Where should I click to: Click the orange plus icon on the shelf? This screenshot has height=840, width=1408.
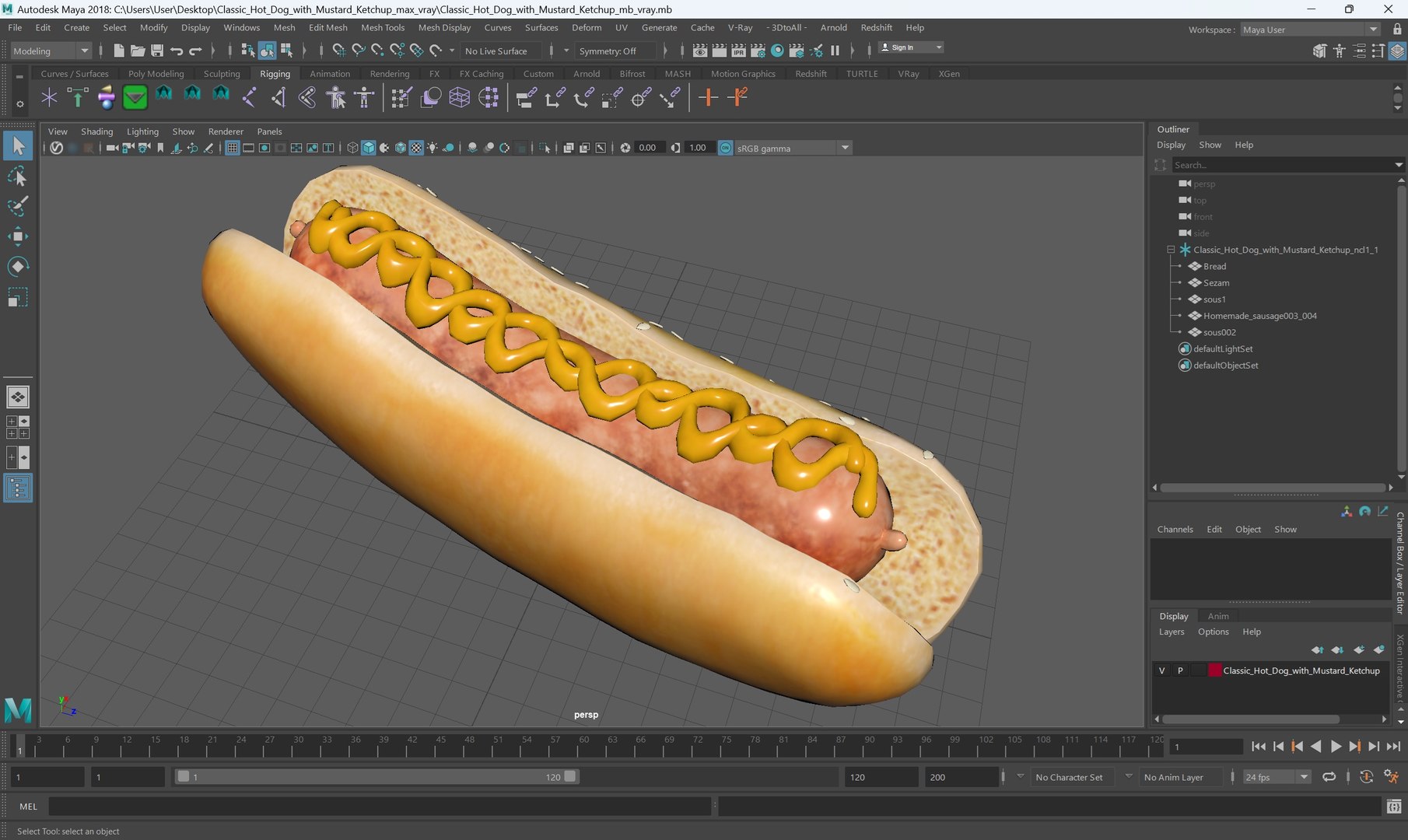pos(707,98)
